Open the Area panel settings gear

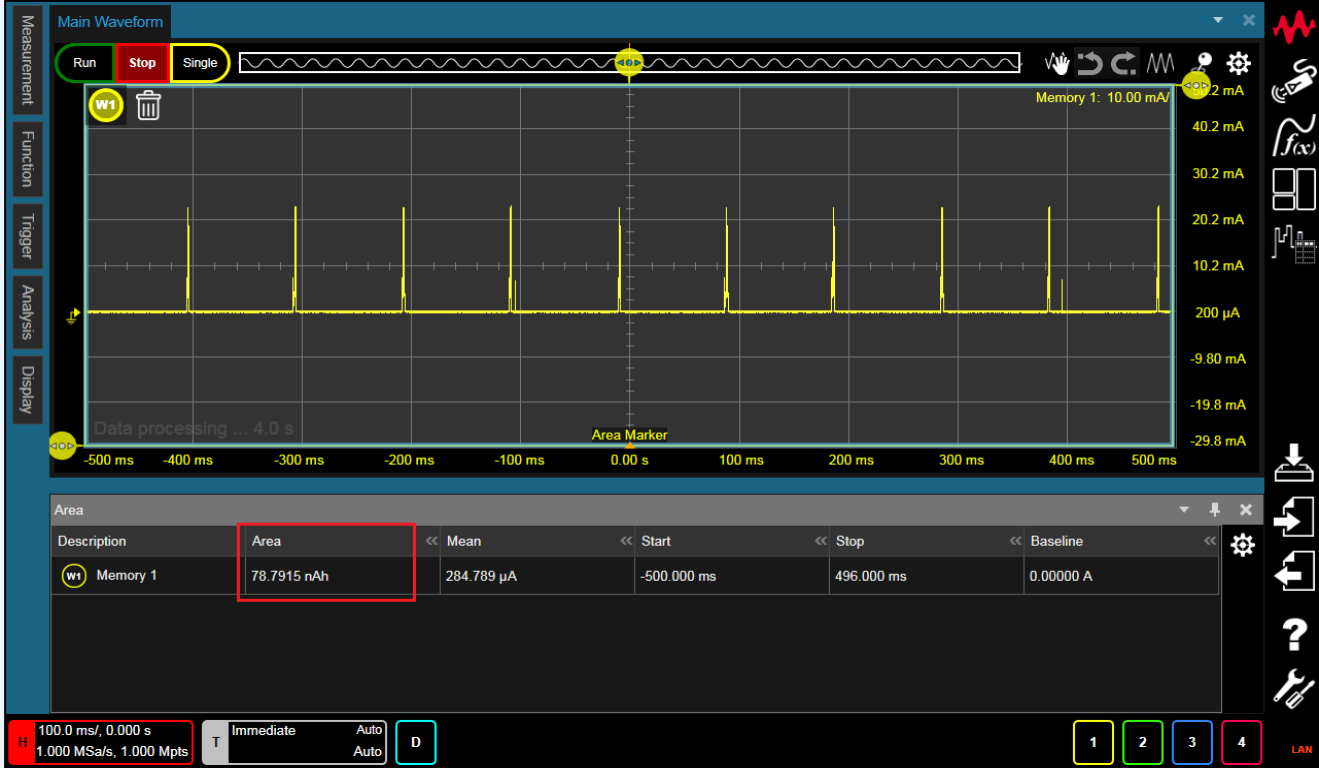(x=1242, y=545)
